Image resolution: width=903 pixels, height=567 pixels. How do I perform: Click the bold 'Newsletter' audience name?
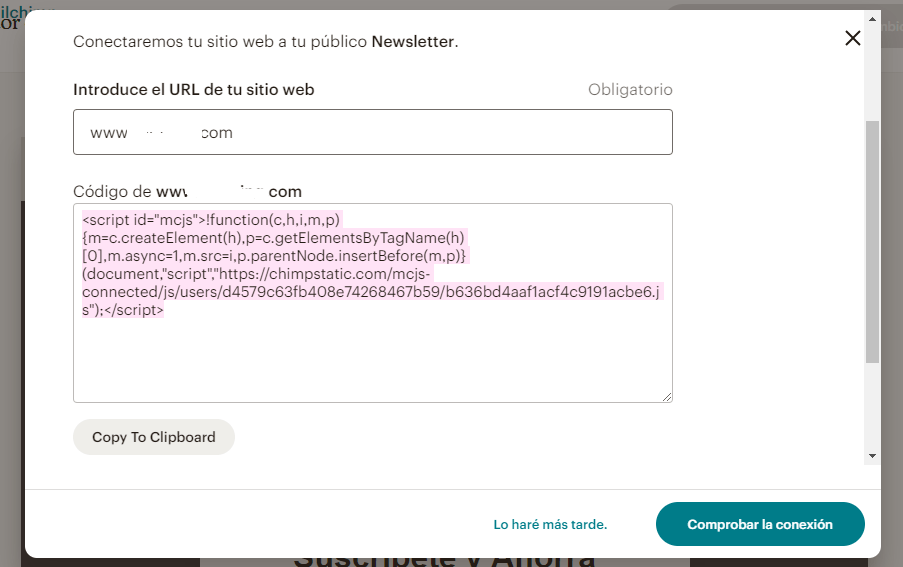(413, 41)
